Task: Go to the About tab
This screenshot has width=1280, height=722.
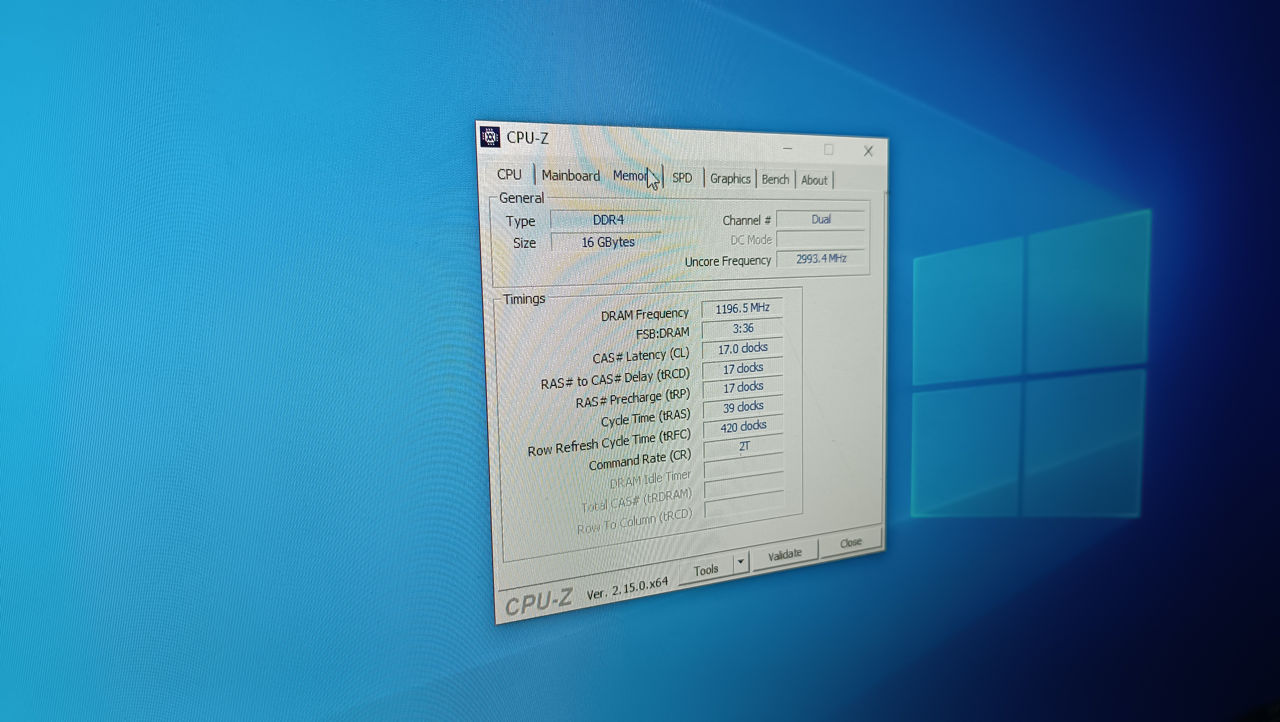Action: (x=814, y=181)
